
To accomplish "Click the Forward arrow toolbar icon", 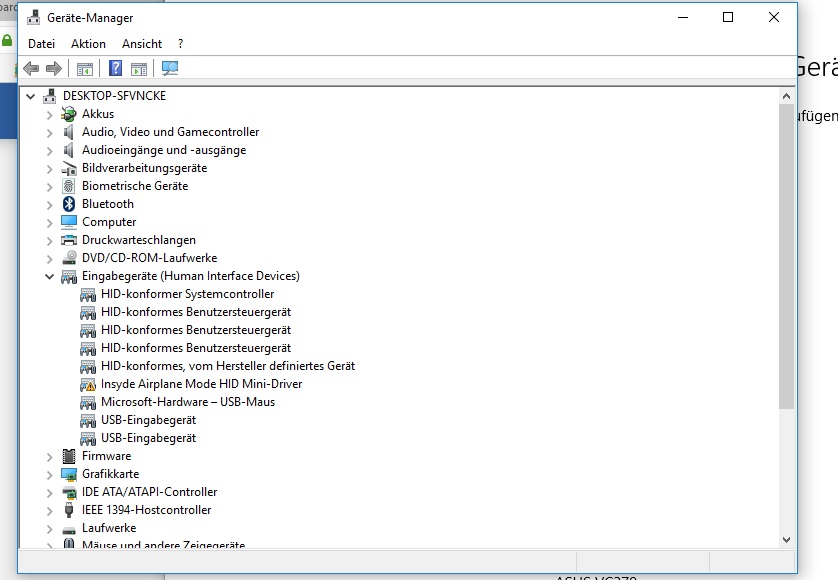I will (x=54, y=68).
